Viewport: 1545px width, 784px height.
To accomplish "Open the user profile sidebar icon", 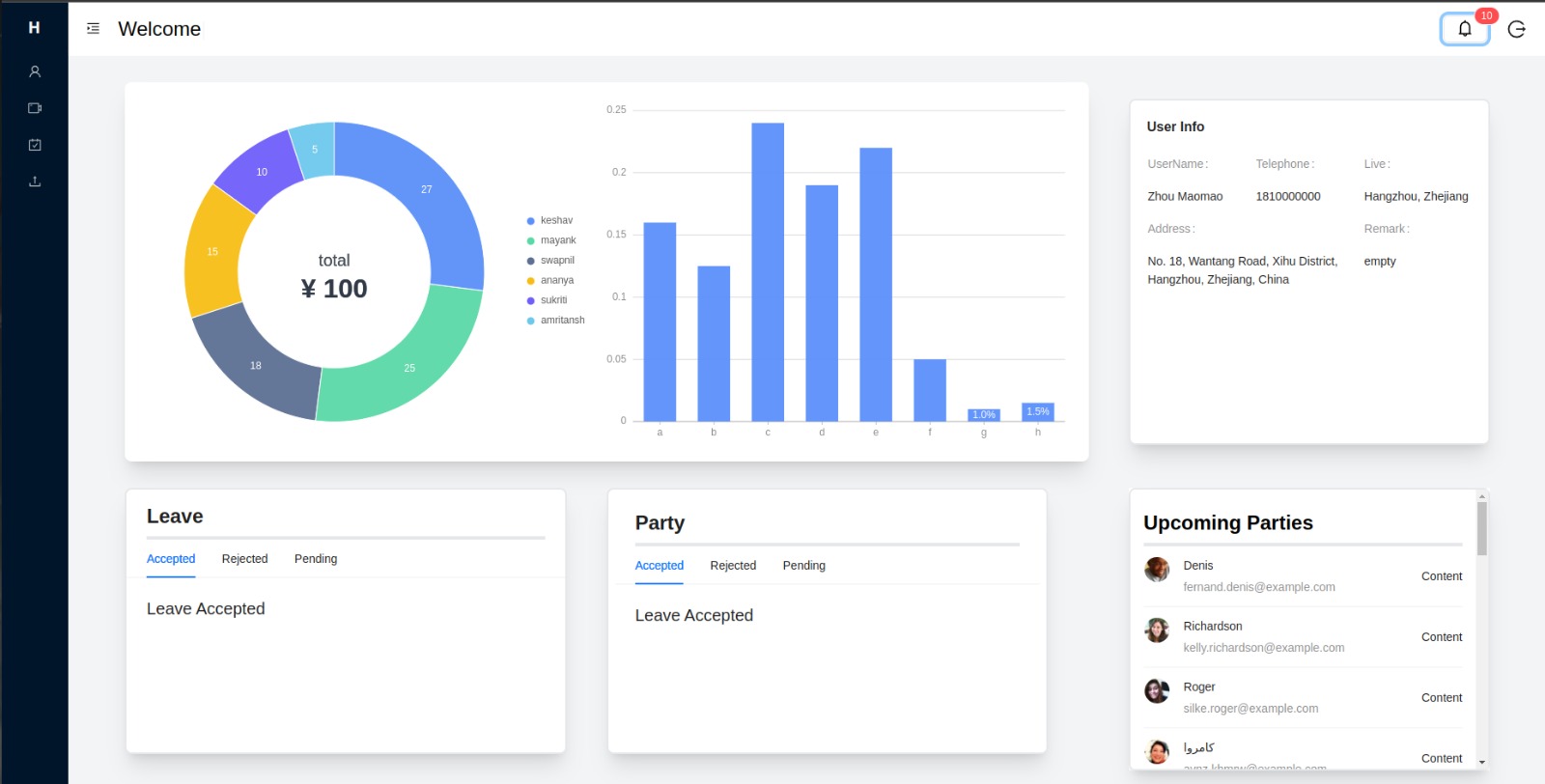I will click(35, 71).
